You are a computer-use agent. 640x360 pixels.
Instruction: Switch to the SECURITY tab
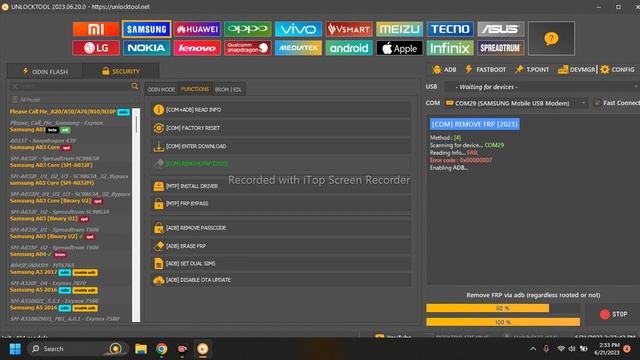point(121,71)
